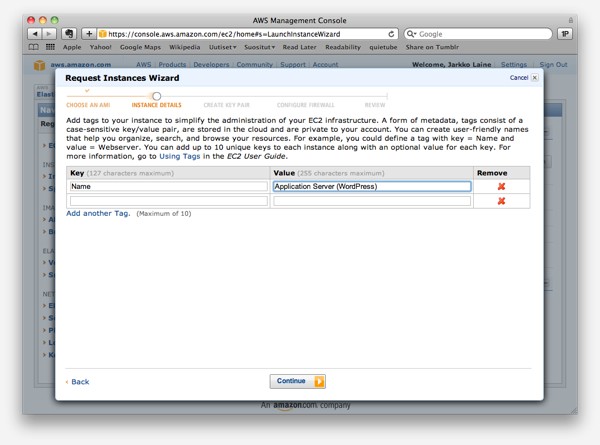This screenshot has width=600, height=445.
Task: Click Share on Tumblr bookmarklet
Action: coord(432,47)
